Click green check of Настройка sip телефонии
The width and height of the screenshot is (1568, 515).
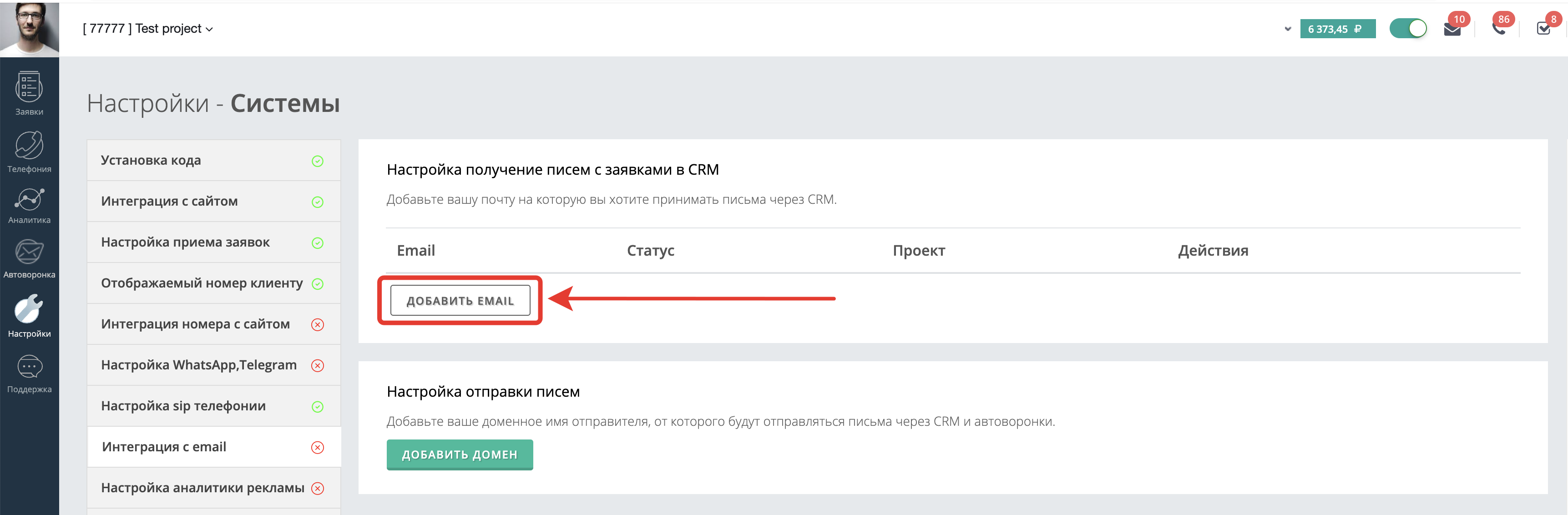tap(318, 407)
